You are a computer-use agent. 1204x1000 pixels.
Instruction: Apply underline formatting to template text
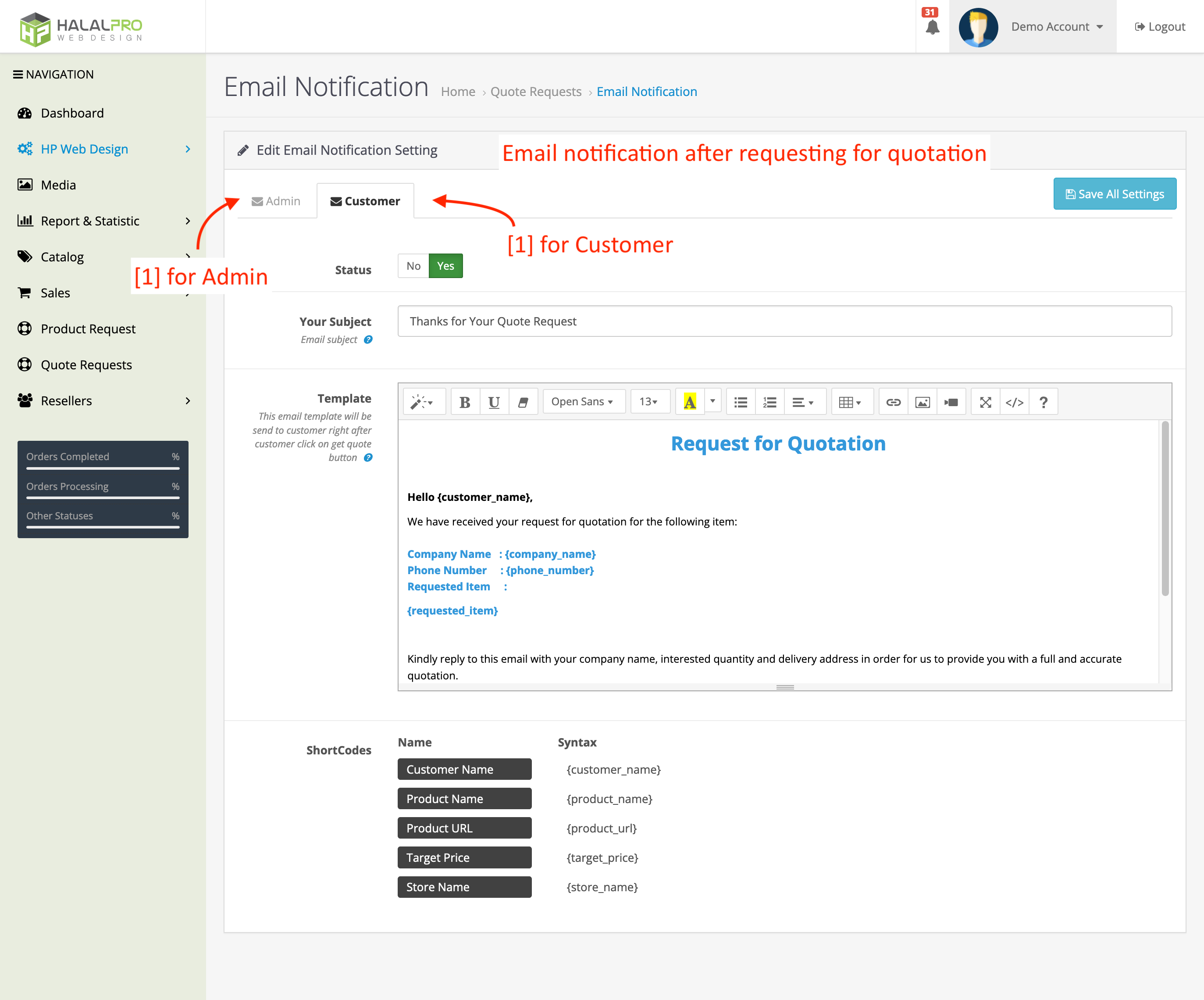[494, 401]
